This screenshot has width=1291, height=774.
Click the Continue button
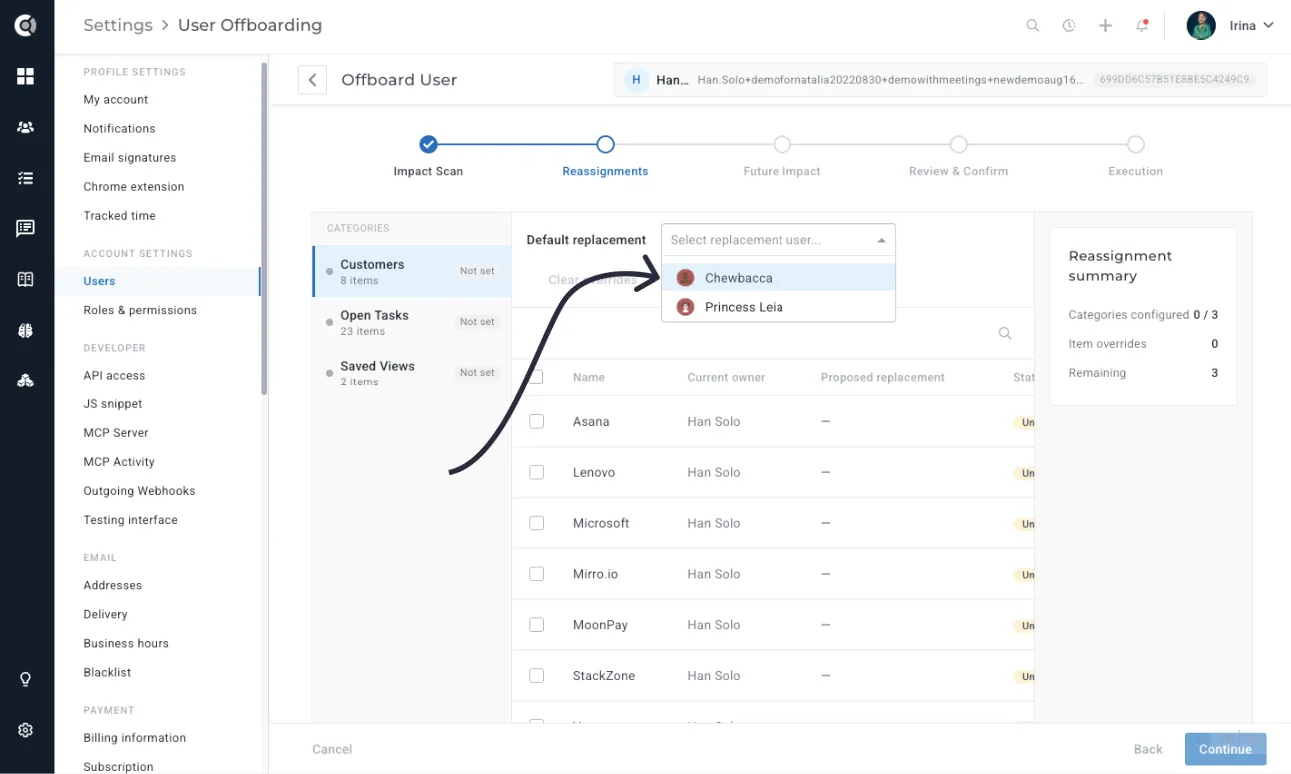point(1225,749)
